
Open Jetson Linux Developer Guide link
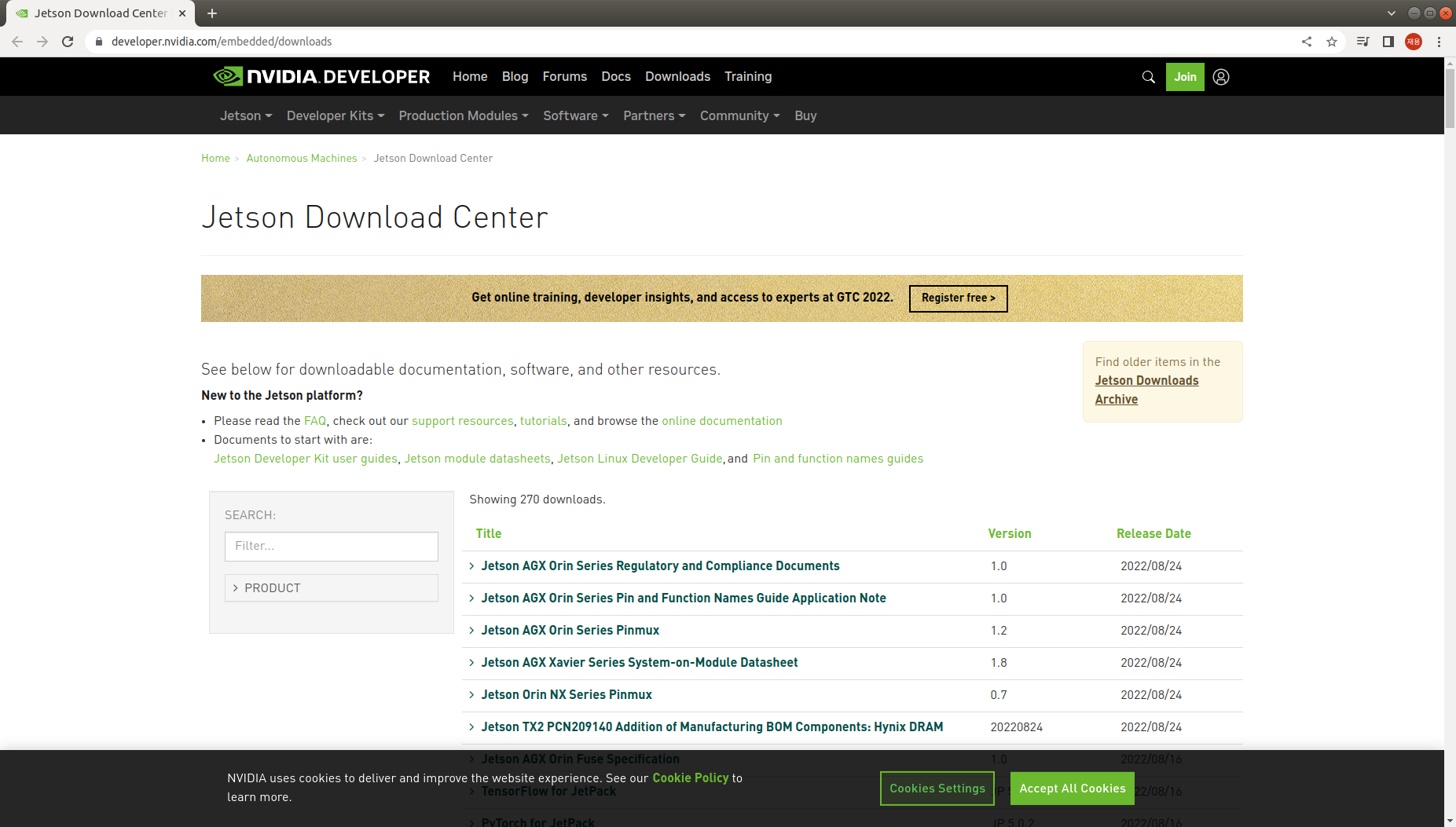tap(640, 459)
